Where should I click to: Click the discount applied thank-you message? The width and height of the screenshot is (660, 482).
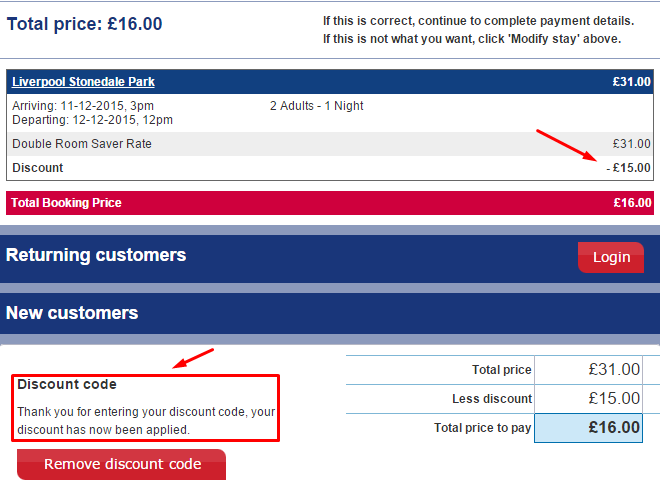(146, 420)
